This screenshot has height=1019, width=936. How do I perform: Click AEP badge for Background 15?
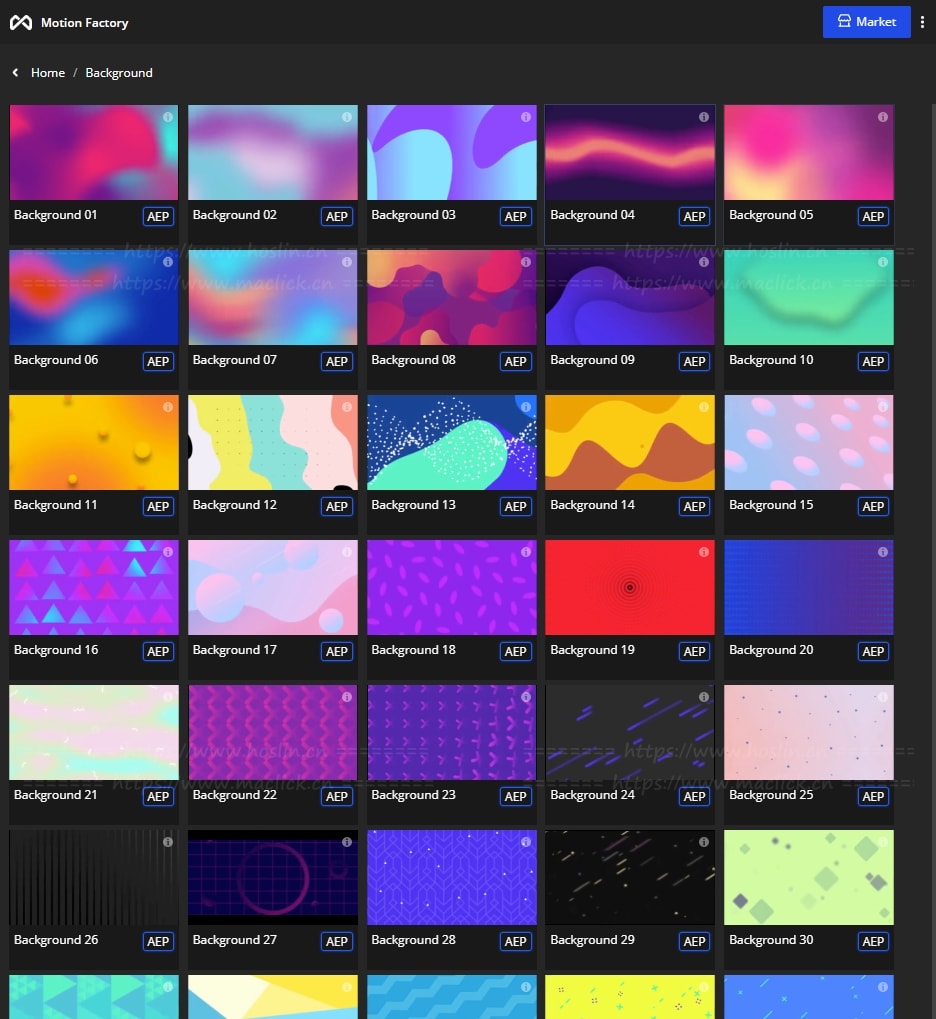pyautogui.click(x=873, y=506)
